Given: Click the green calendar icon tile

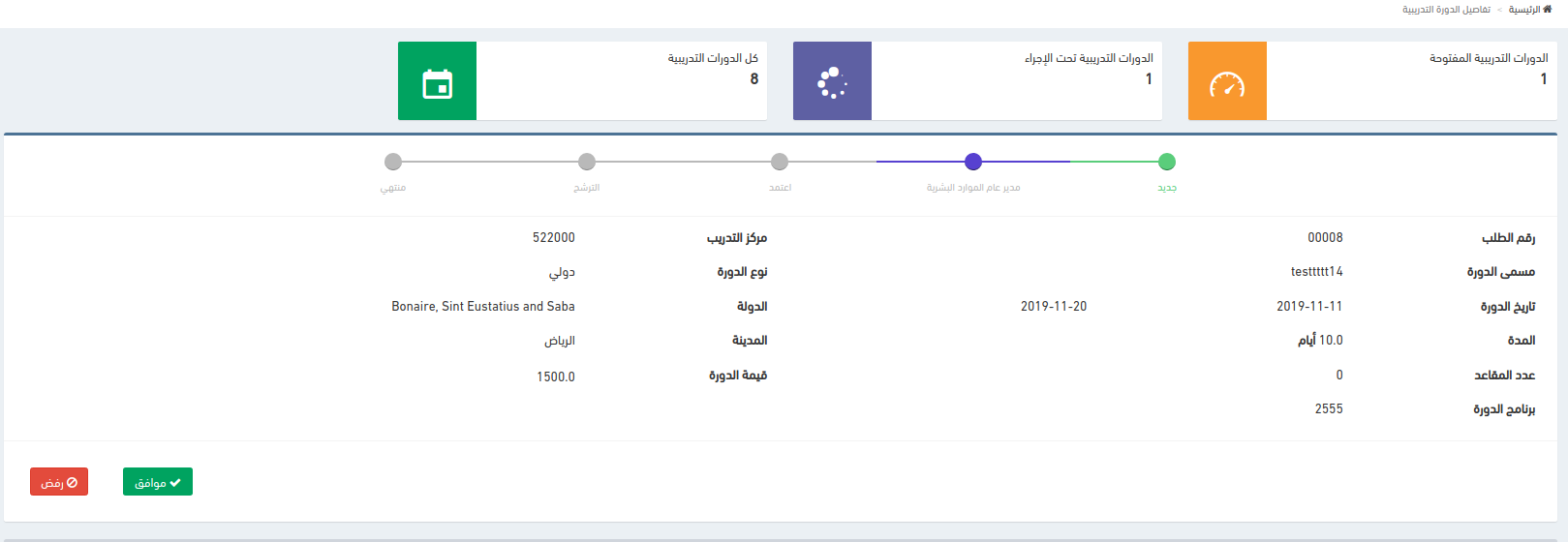Looking at the screenshot, I should click(x=437, y=81).
